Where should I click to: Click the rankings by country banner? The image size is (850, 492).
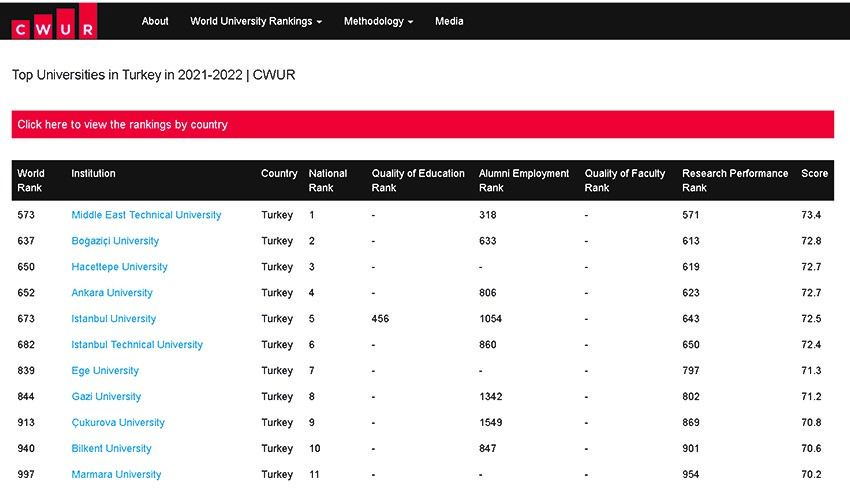pos(423,125)
